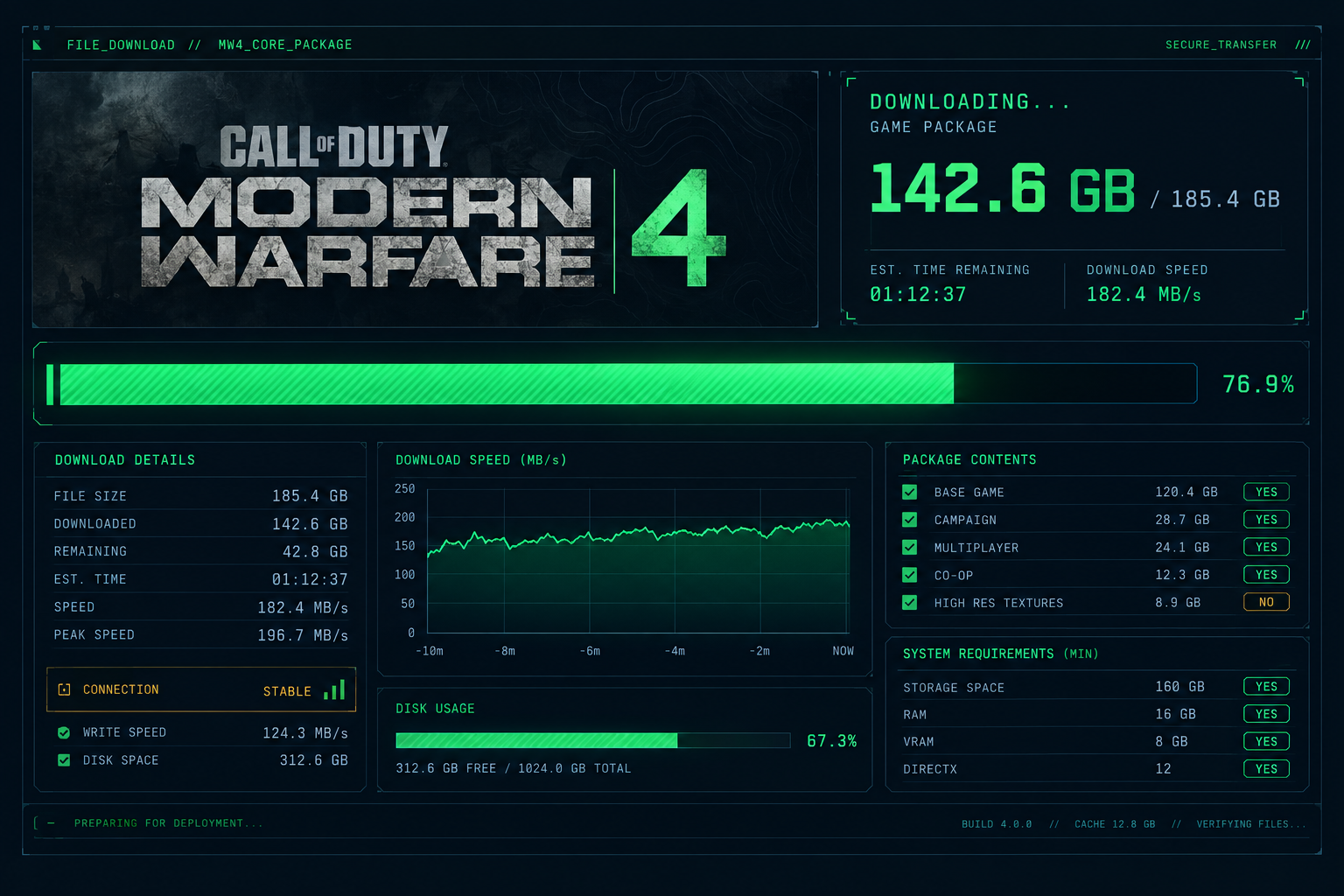Click the connection status square icon
This screenshot has height=896, width=1344.
tap(64, 689)
